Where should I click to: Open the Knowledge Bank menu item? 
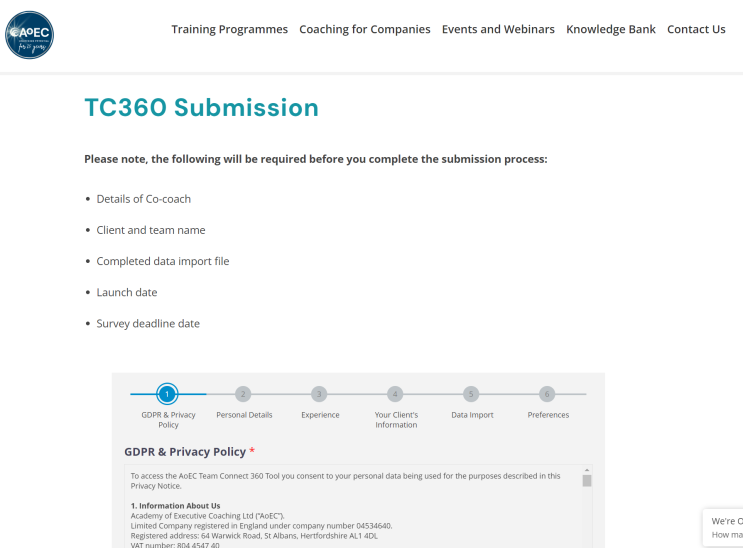611,29
